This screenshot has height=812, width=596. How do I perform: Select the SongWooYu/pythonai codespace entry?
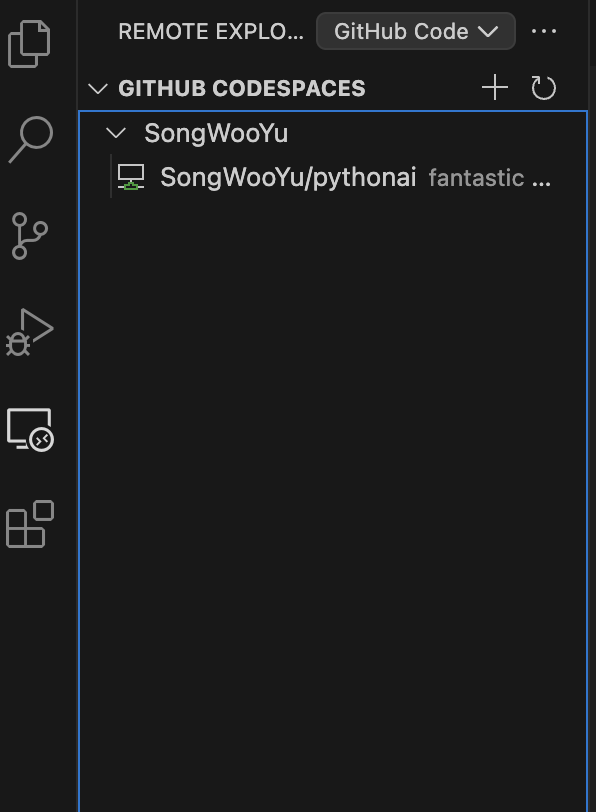point(289,178)
